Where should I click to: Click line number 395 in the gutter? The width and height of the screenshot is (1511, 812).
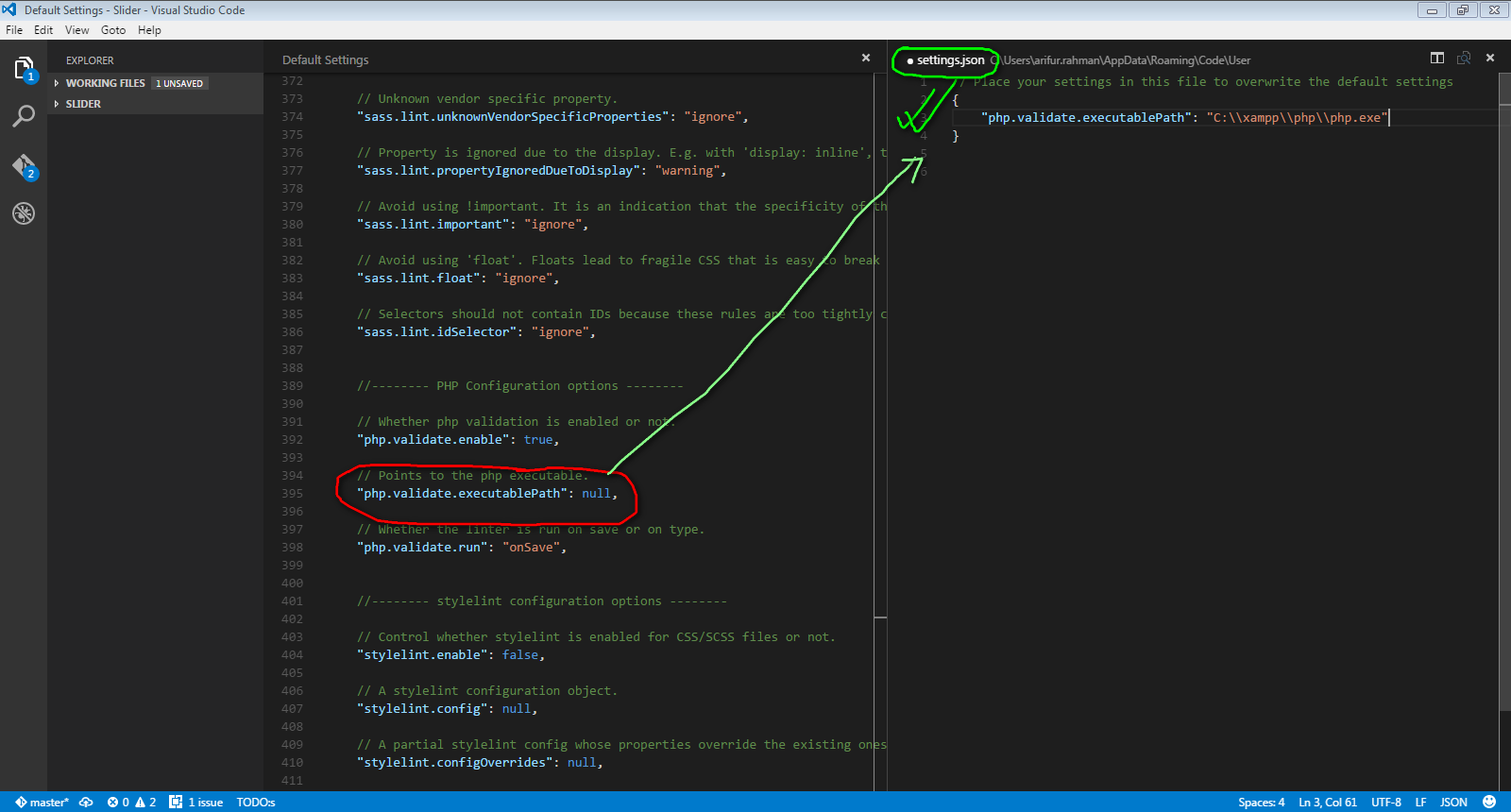292,494
